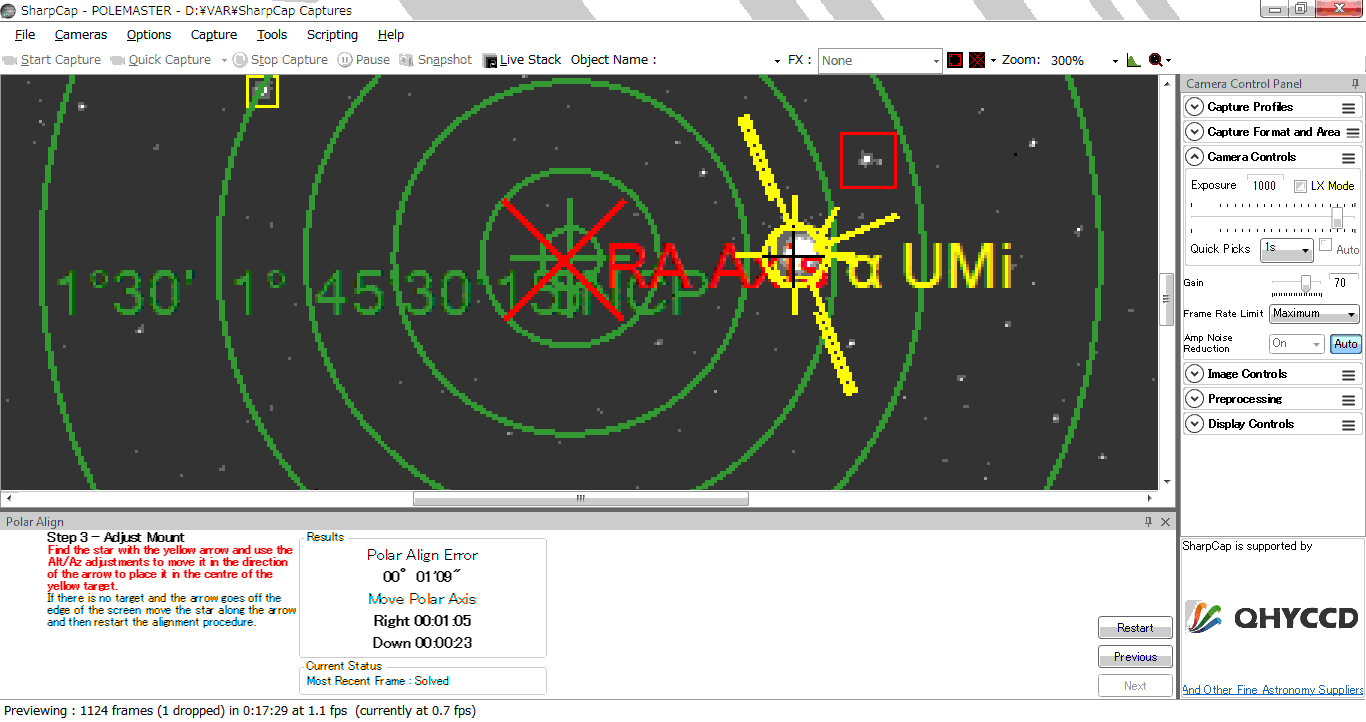Open the Options menu
1366x722 pixels.
149,35
